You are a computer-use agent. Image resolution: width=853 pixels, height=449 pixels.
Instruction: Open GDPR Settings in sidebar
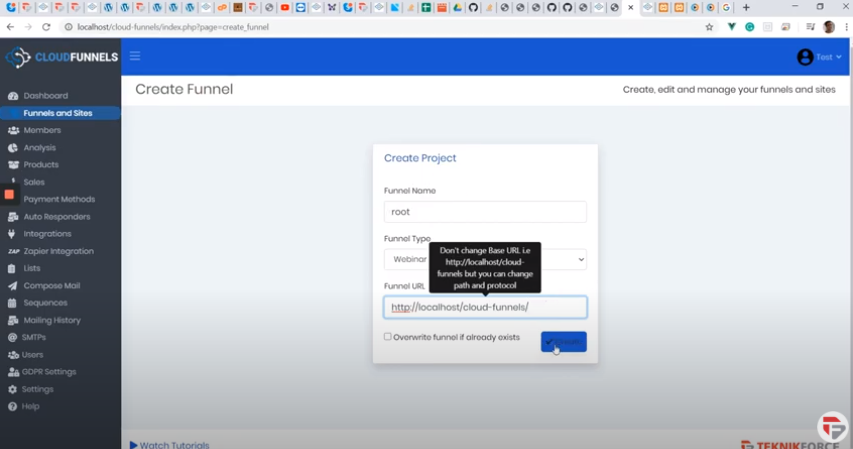pos(51,372)
